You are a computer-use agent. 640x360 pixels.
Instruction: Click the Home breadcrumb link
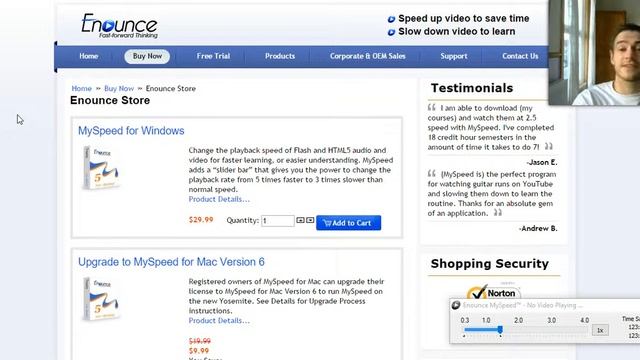82,89
